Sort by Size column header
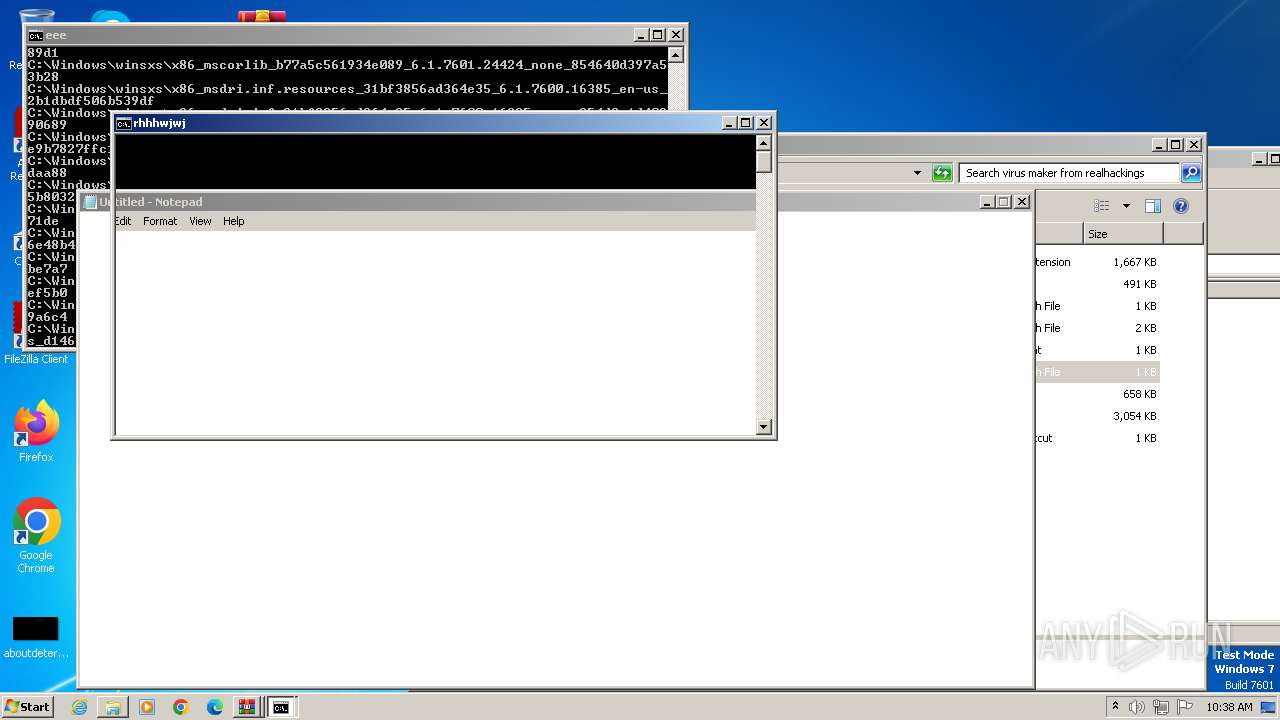The width and height of the screenshot is (1280, 720). click(1123, 234)
